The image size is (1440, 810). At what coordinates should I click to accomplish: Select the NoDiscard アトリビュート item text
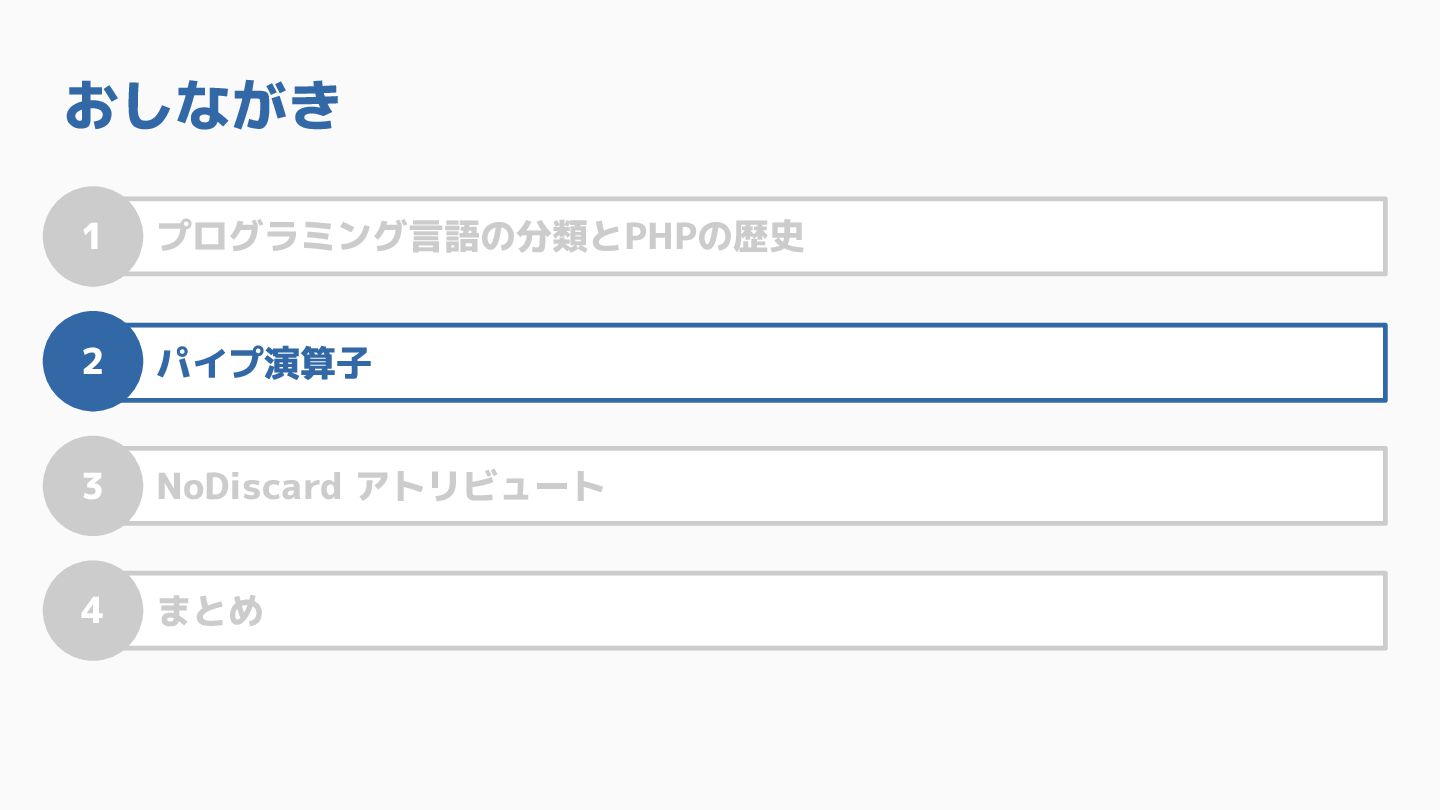coord(381,487)
